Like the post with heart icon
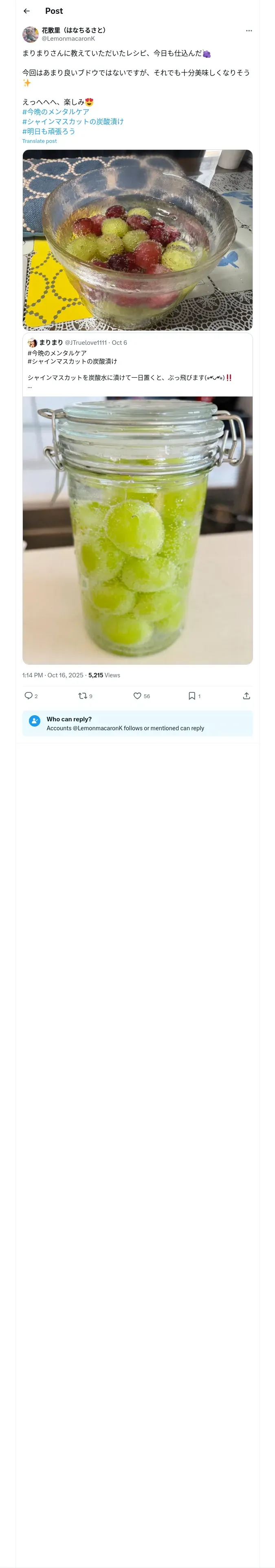This screenshot has height=1568, width=275. tap(137, 696)
